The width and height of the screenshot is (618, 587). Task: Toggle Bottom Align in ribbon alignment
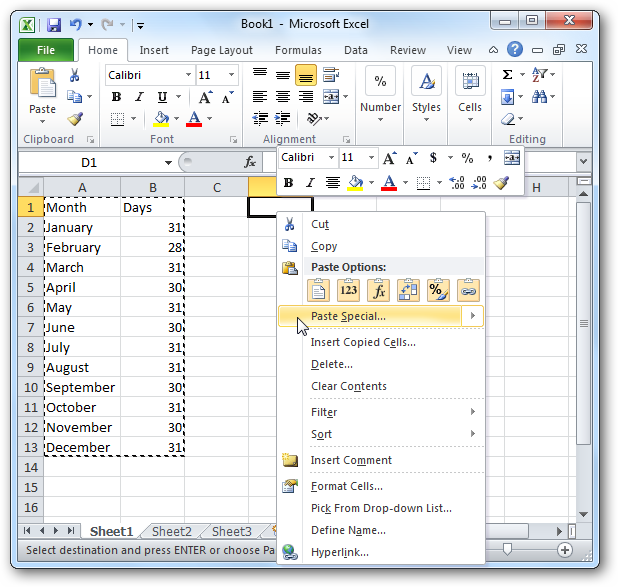tap(306, 75)
